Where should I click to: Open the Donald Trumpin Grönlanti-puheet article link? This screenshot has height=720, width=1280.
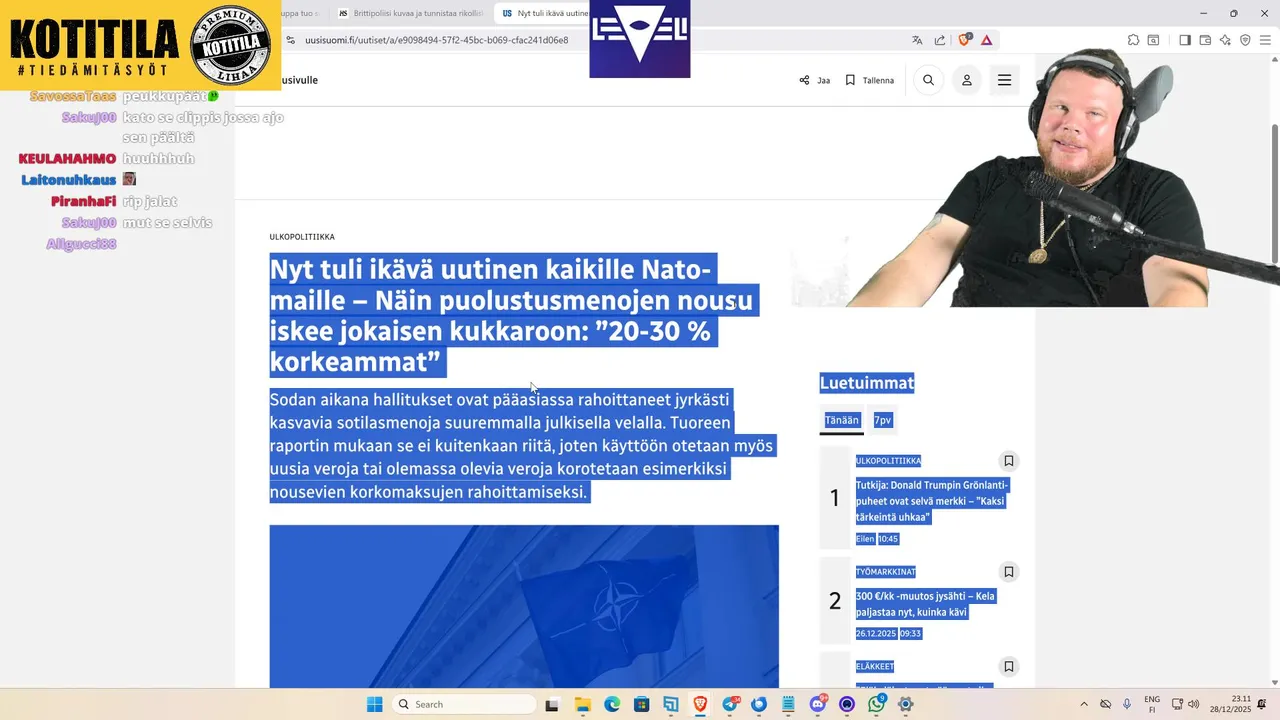(932, 501)
